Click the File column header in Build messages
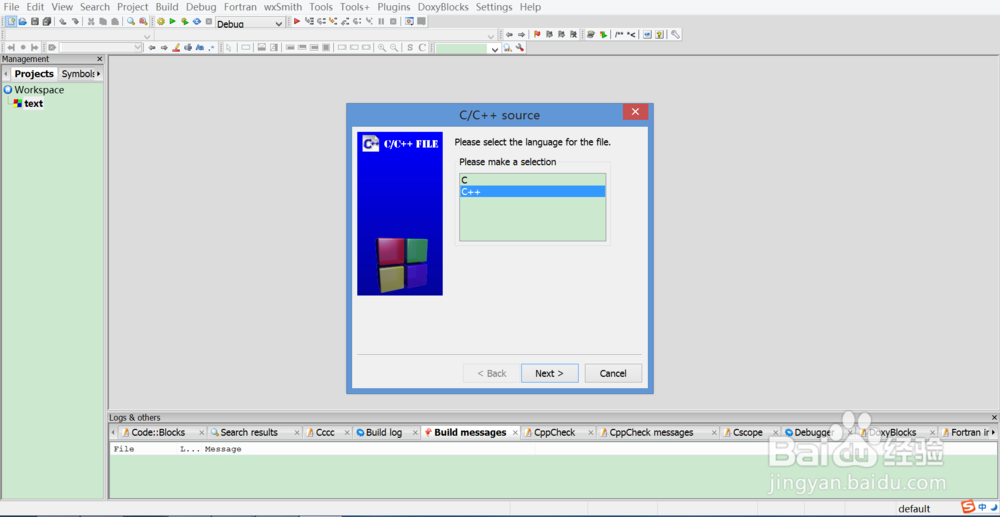 124,449
